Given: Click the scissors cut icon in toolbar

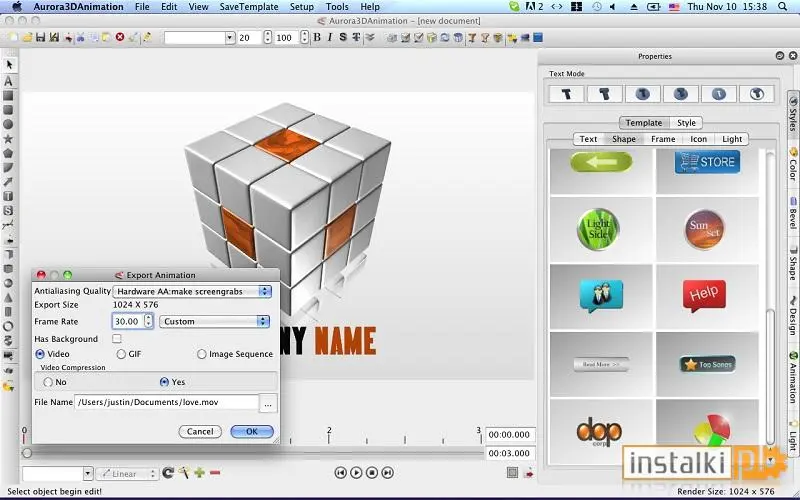Looking at the screenshot, I should 81,37.
